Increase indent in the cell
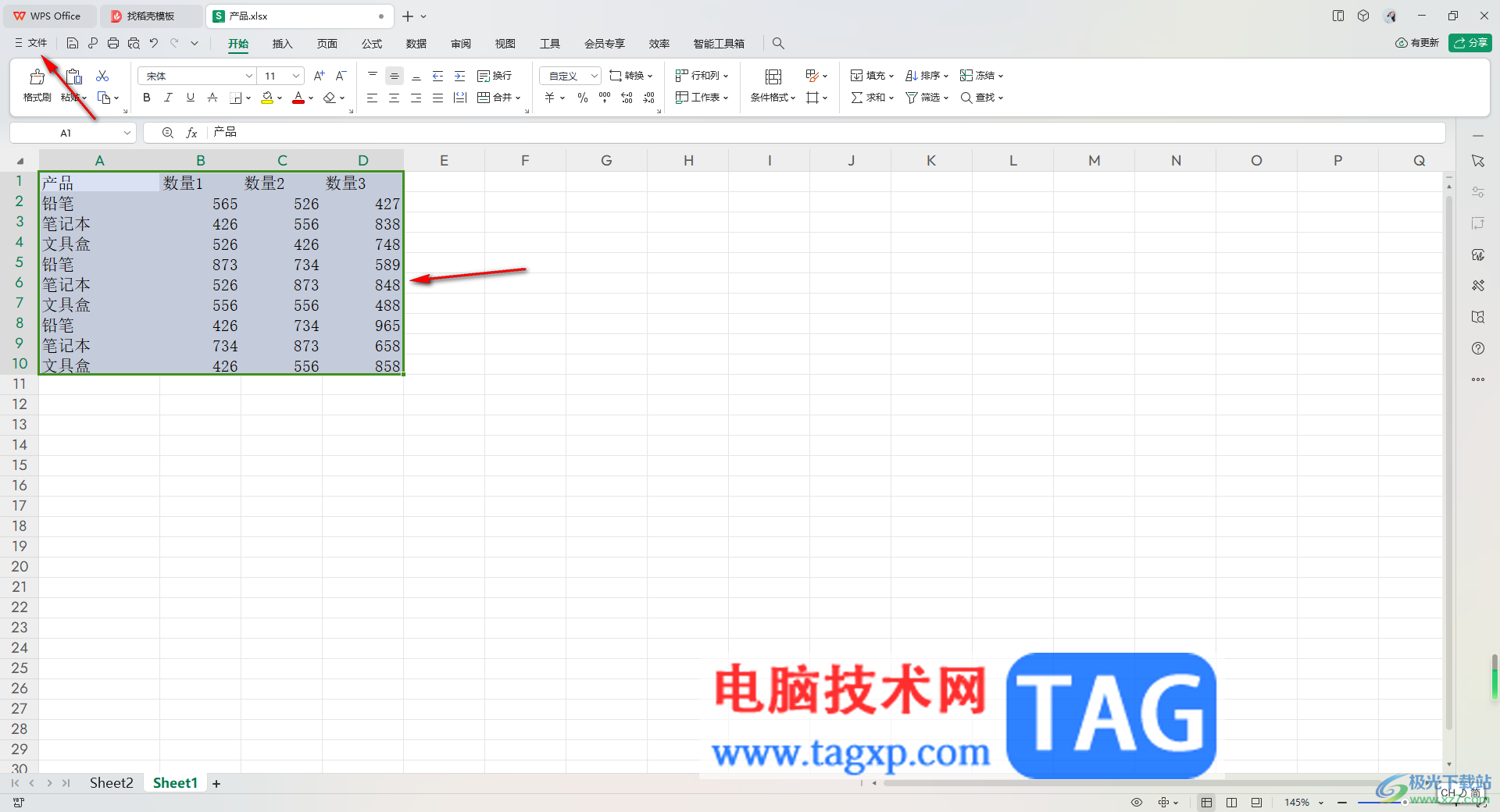Viewport: 1500px width, 812px height. tap(460, 76)
